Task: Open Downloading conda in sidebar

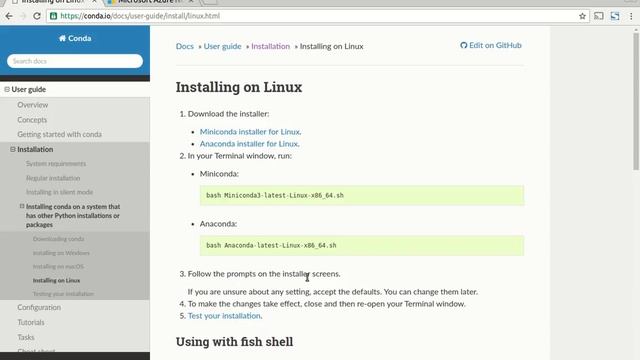Action: coord(58,239)
